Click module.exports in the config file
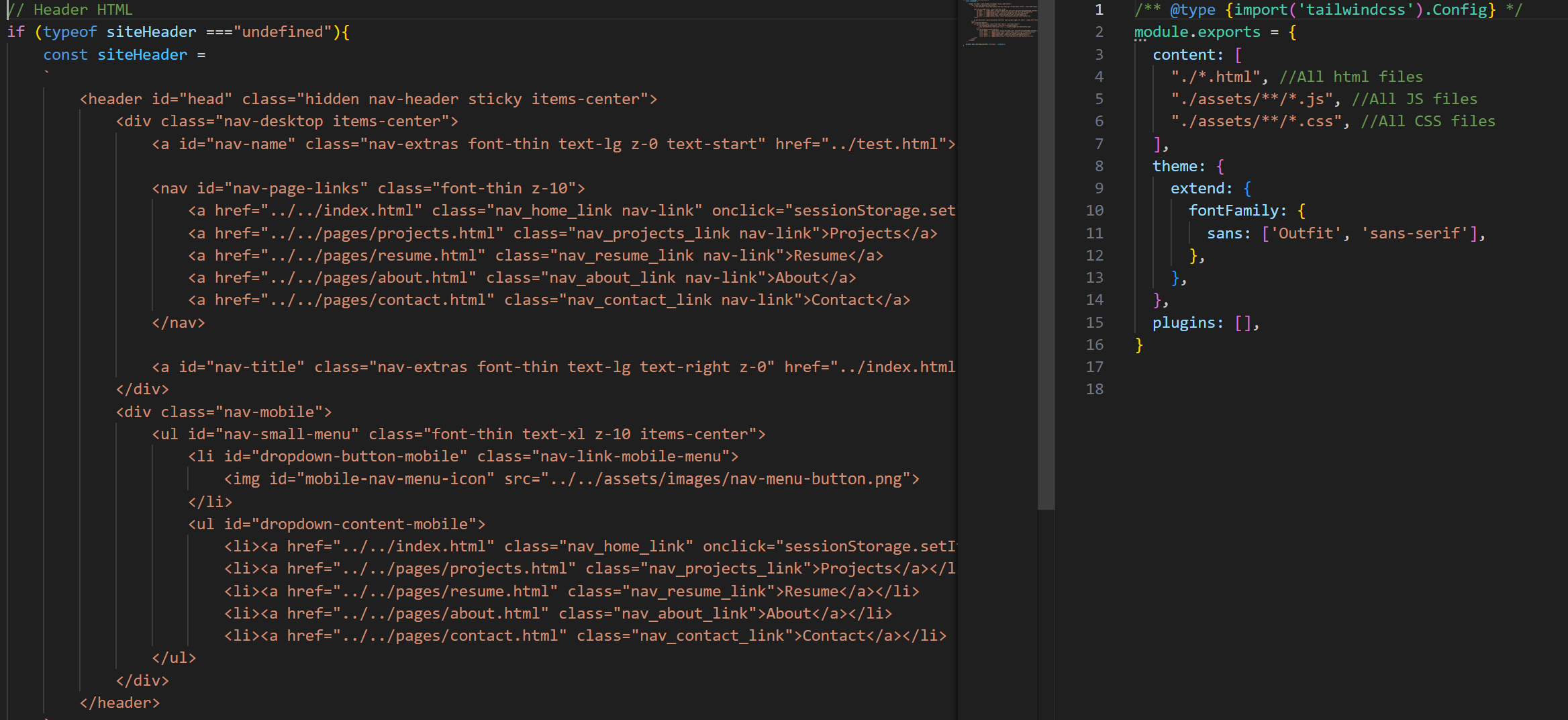Screen dimensions: 1568x720 pyautogui.click(x=1197, y=32)
